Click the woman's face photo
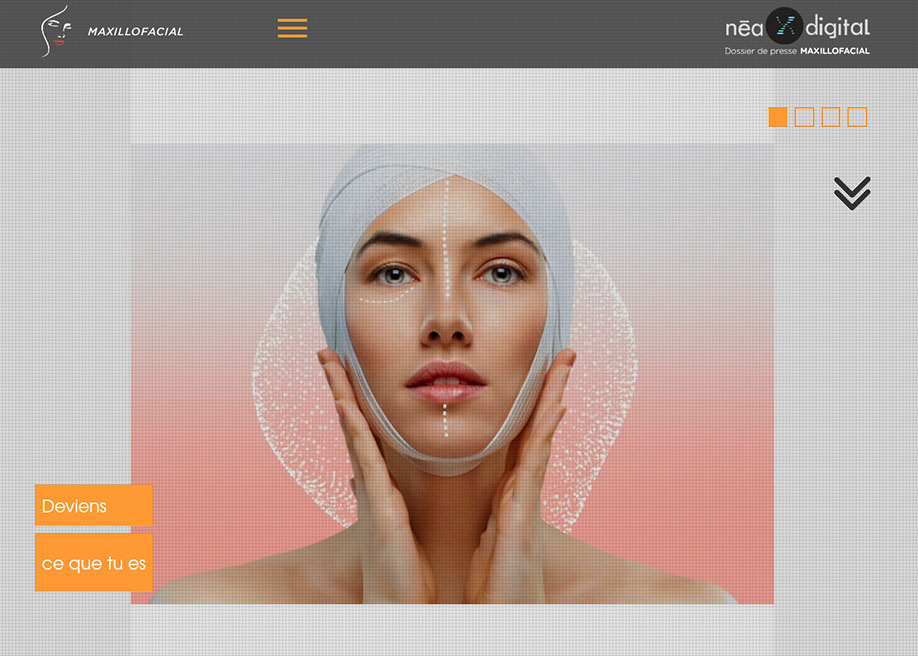This screenshot has width=918, height=656. point(452,374)
